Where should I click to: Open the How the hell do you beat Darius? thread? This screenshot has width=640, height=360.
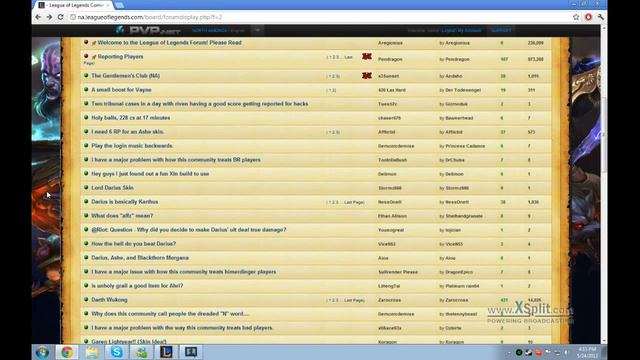[133, 244]
